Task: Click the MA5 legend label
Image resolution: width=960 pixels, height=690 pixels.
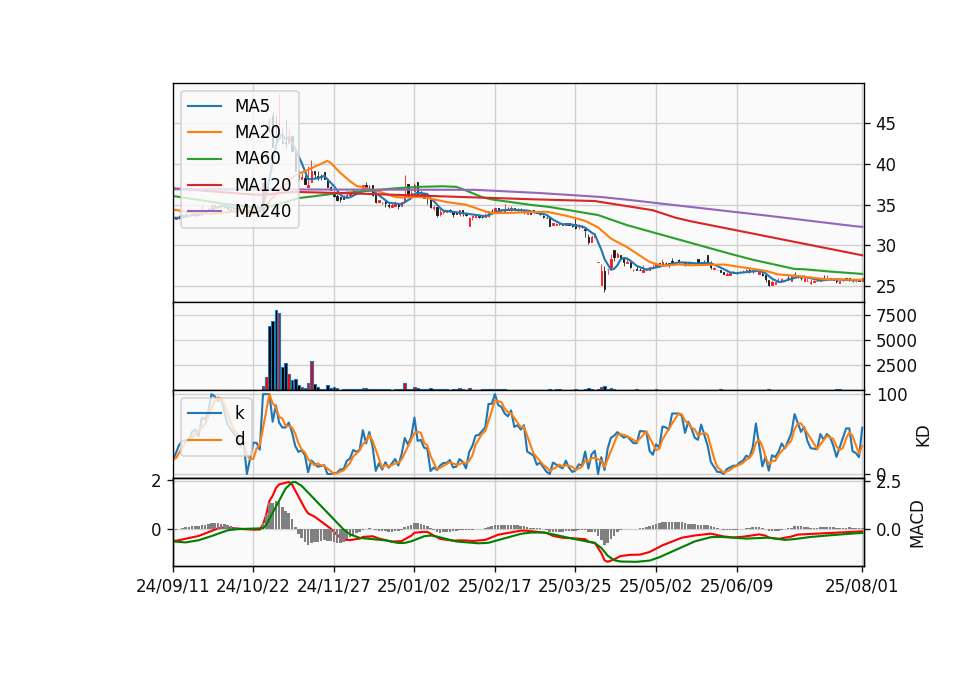Action: [x=252, y=106]
